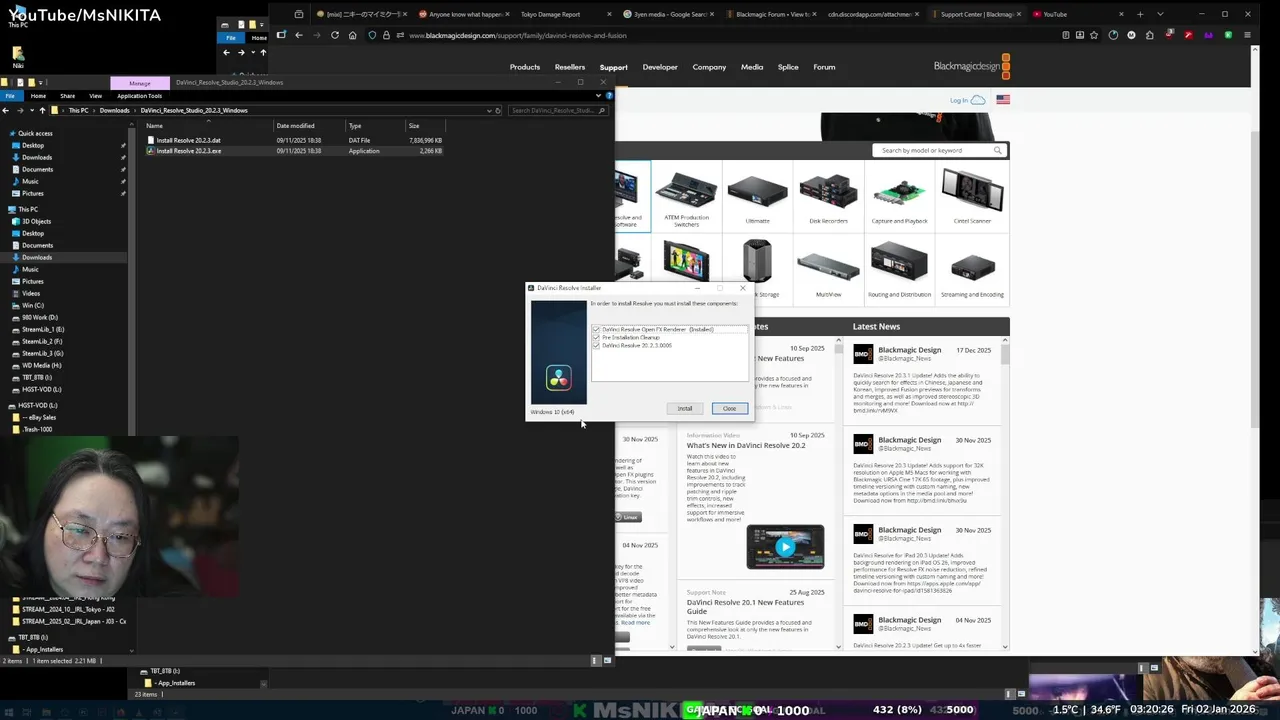1280x720 pixels.
Task: Click Explorer search box
Action: 557,110
